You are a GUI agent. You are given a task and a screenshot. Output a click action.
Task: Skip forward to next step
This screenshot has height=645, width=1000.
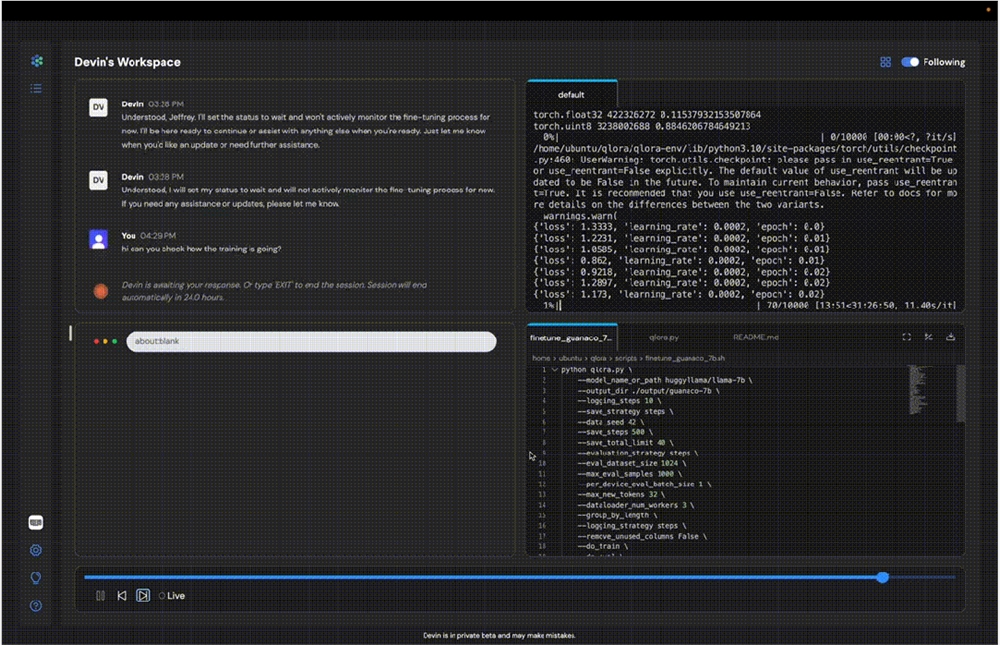[x=143, y=595]
